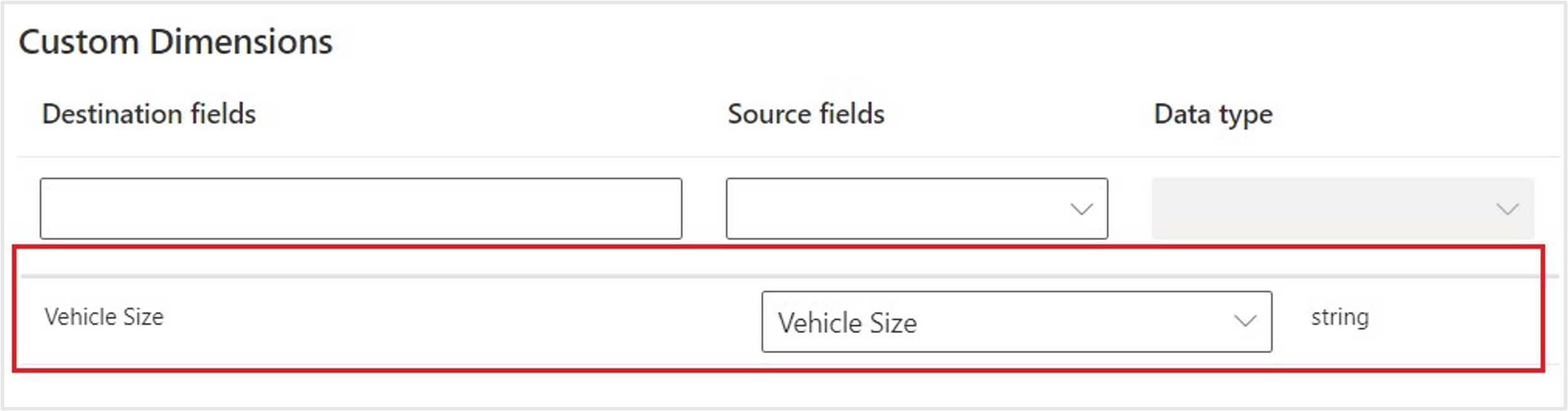Screen dimensions: 1568x411
Task: Select the Vehicle Size destination field label
Action: pyautogui.click(x=104, y=317)
